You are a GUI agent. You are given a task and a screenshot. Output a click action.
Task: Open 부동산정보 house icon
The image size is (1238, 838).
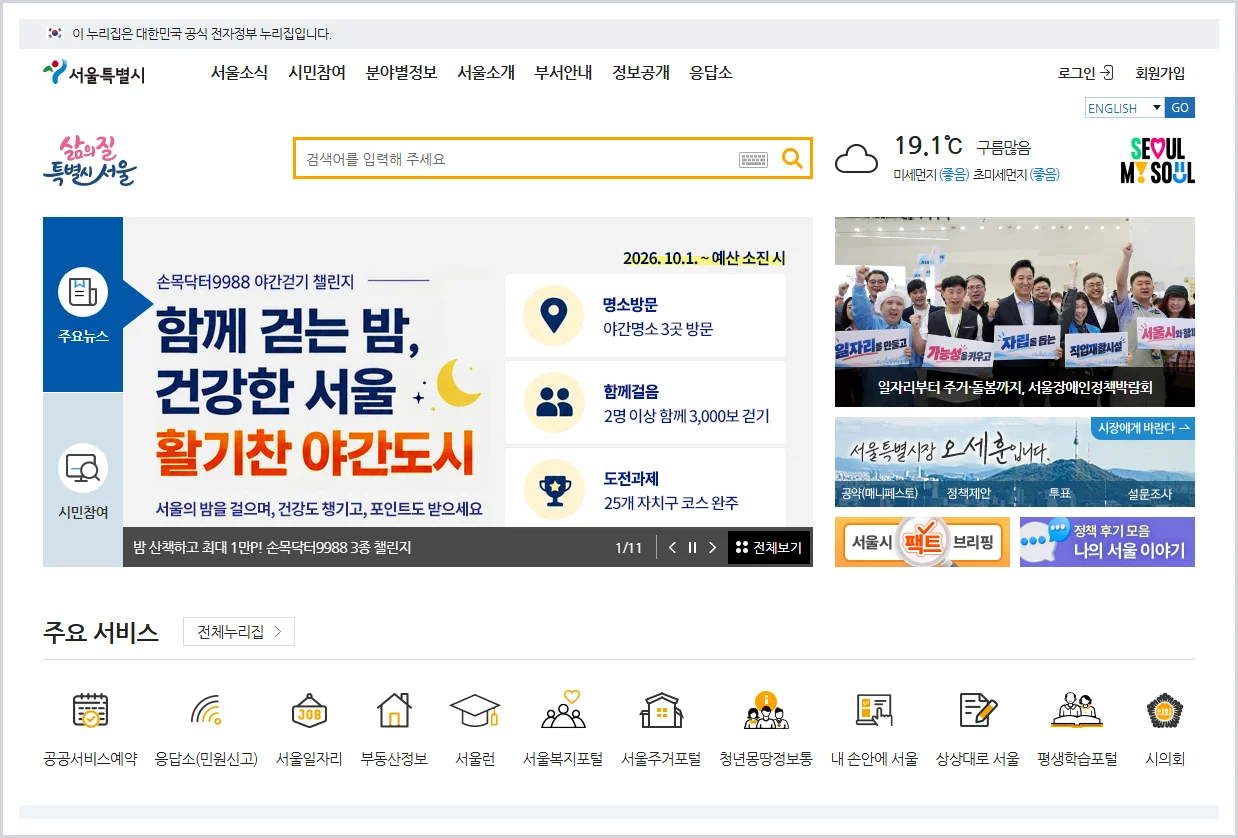(394, 710)
